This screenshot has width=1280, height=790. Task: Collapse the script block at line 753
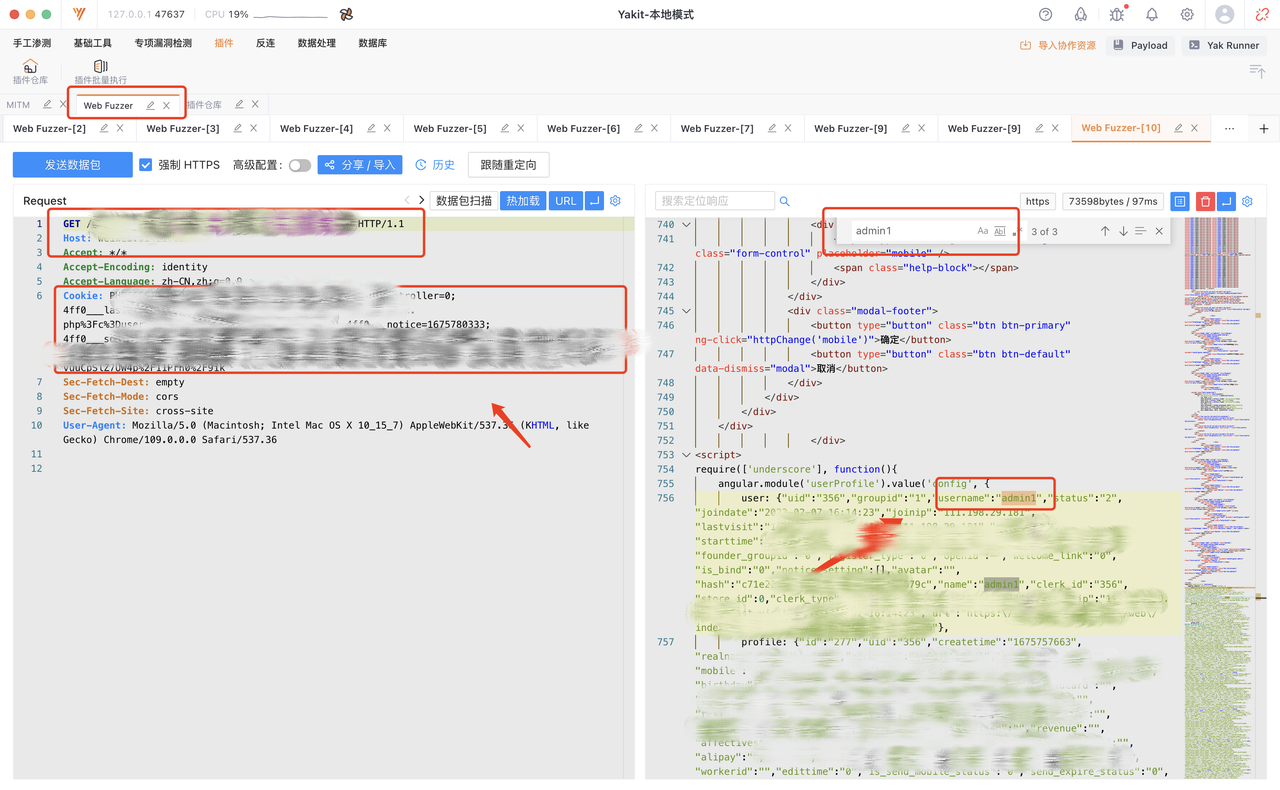tap(687, 455)
